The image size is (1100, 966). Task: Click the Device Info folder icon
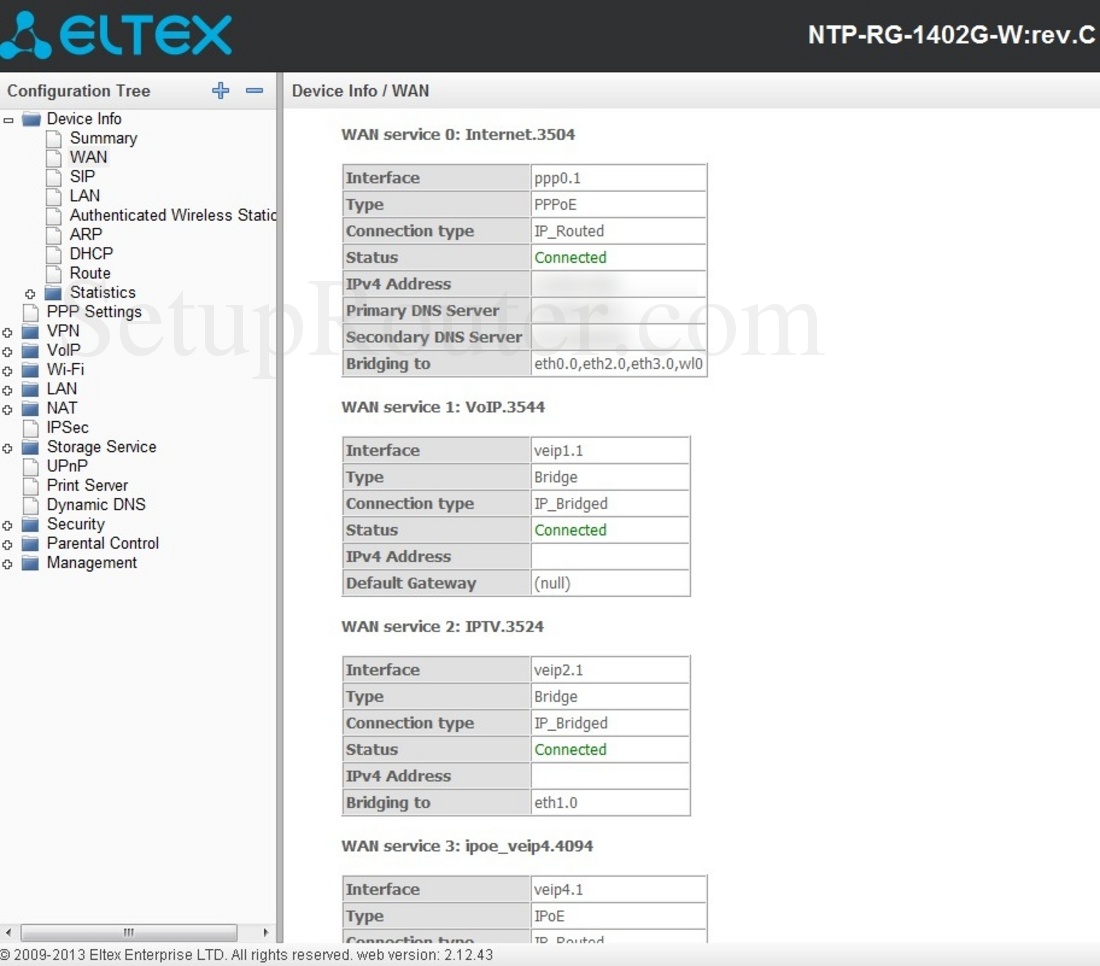pyautogui.click(x=31, y=119)
